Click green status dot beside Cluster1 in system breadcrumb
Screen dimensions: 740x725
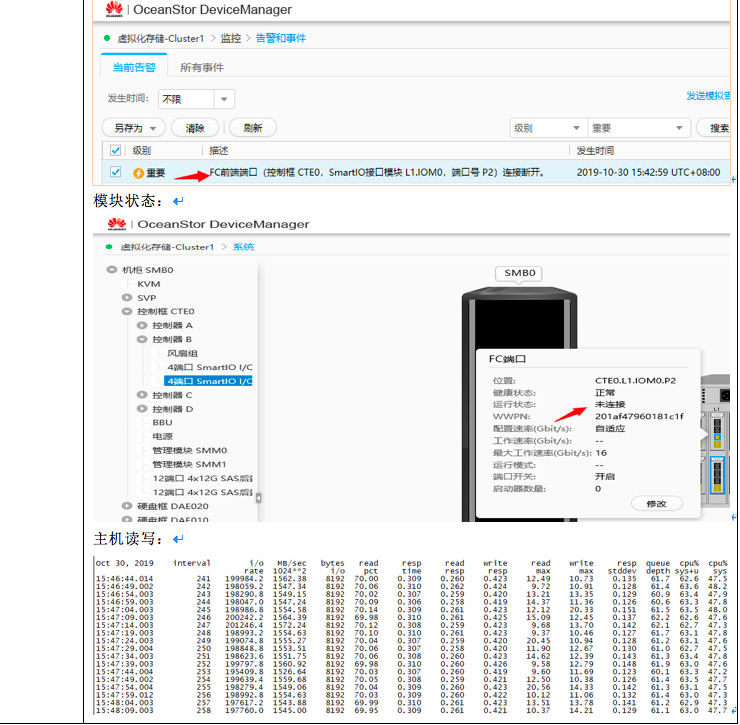[109, 246]
